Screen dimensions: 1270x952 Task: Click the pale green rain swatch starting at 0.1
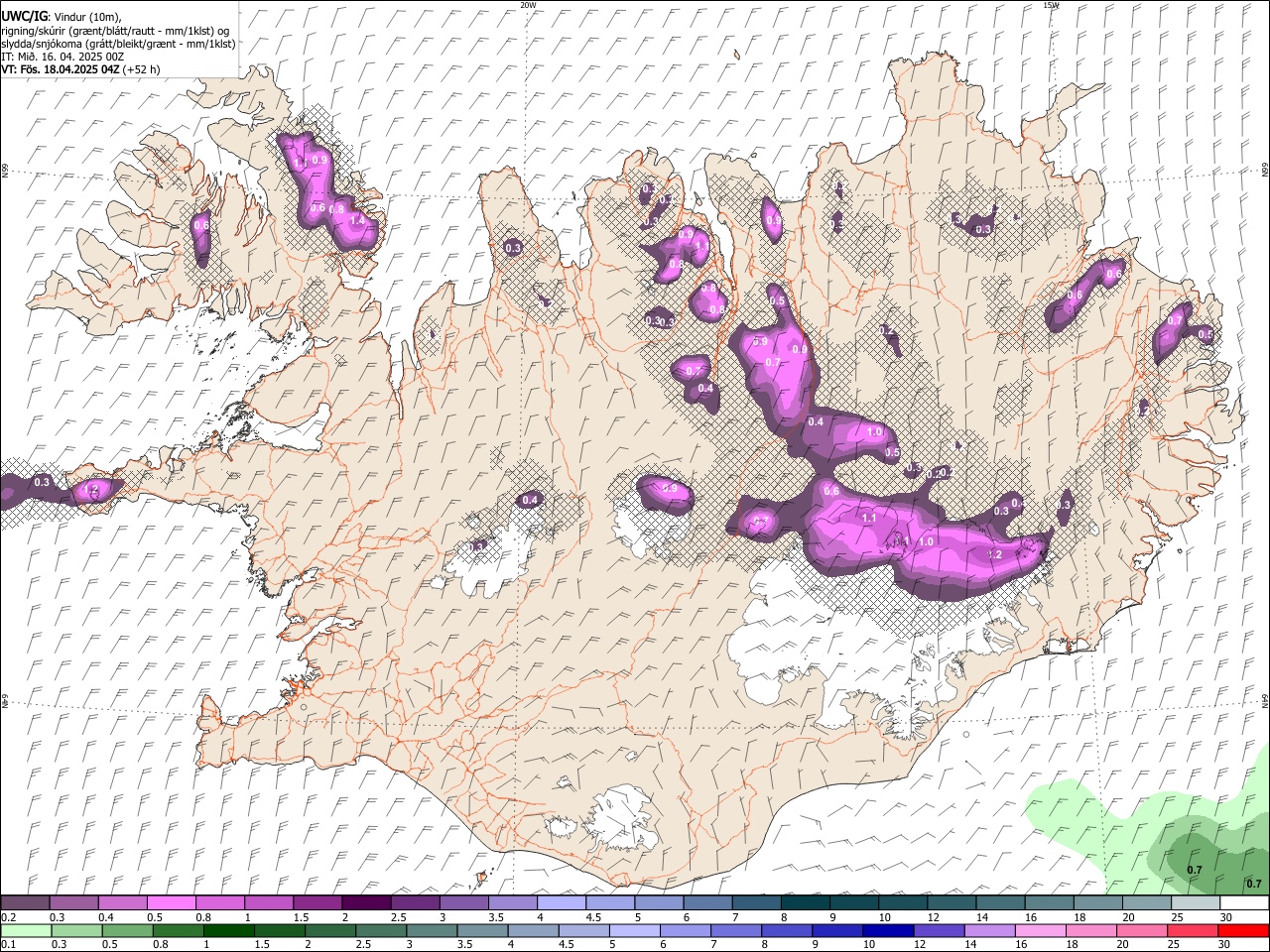[26, 931]
